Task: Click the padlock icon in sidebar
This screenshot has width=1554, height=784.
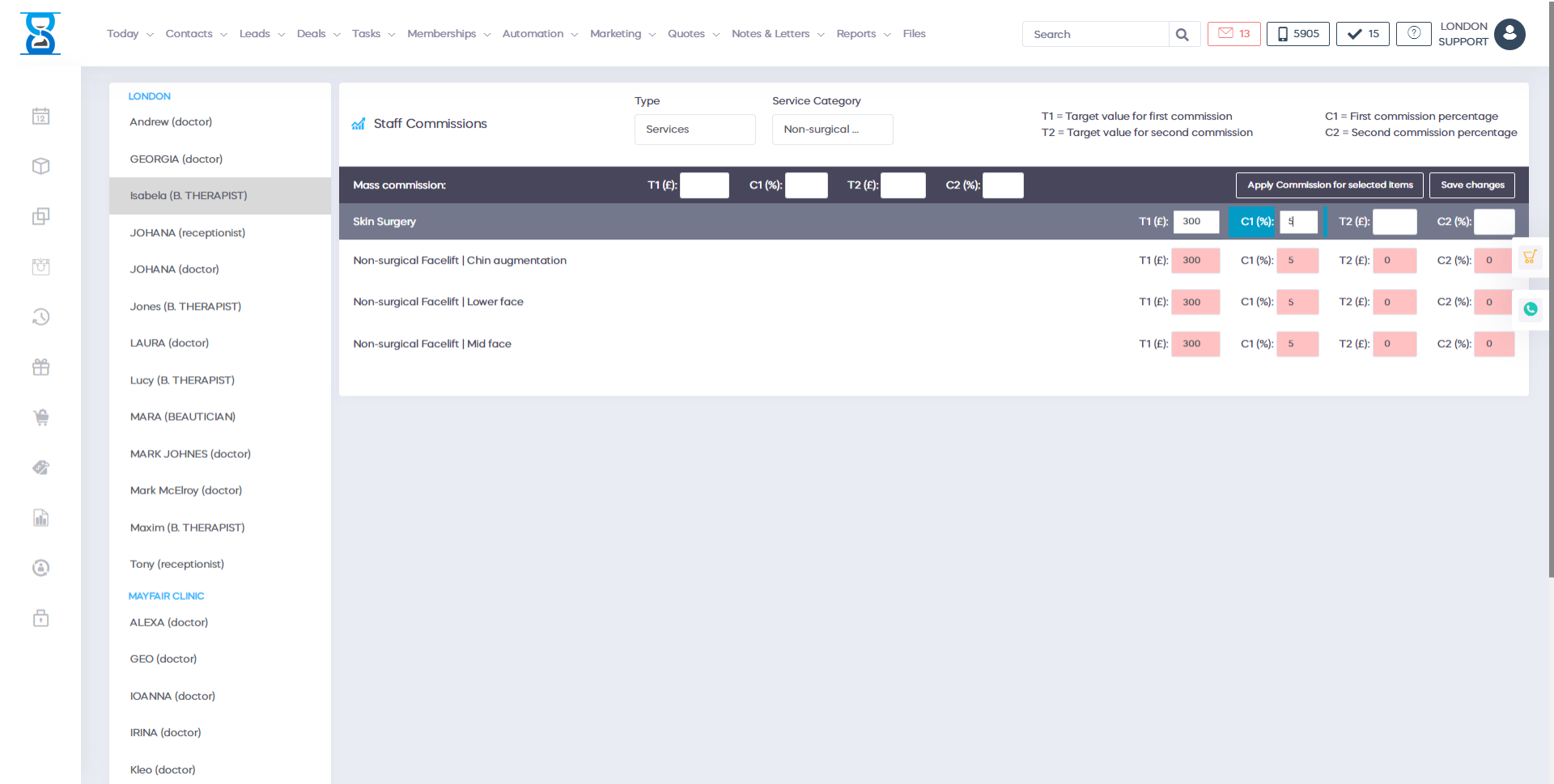Action: click(x=40, y=618)
